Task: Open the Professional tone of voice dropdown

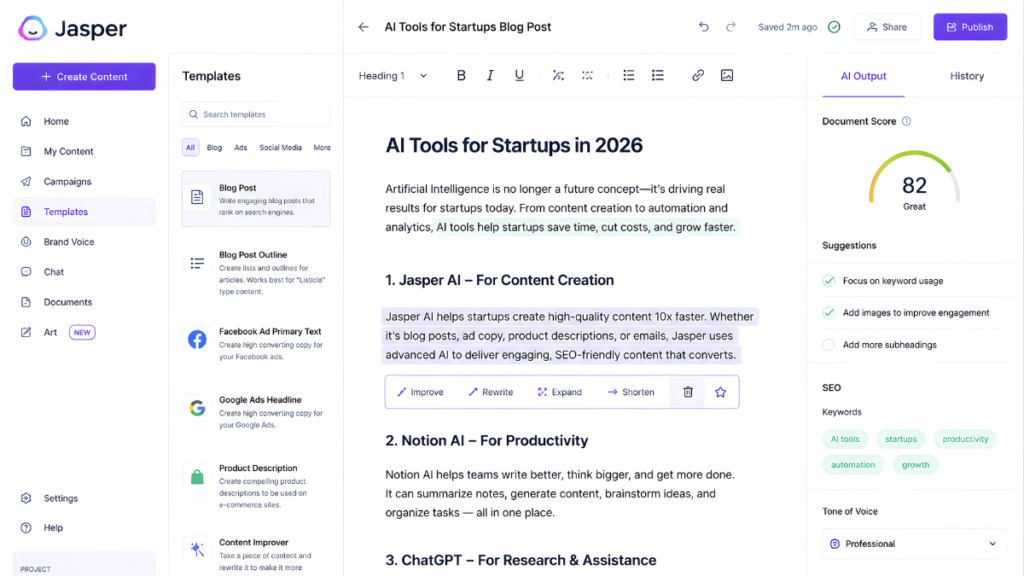Action: (914, 544)
